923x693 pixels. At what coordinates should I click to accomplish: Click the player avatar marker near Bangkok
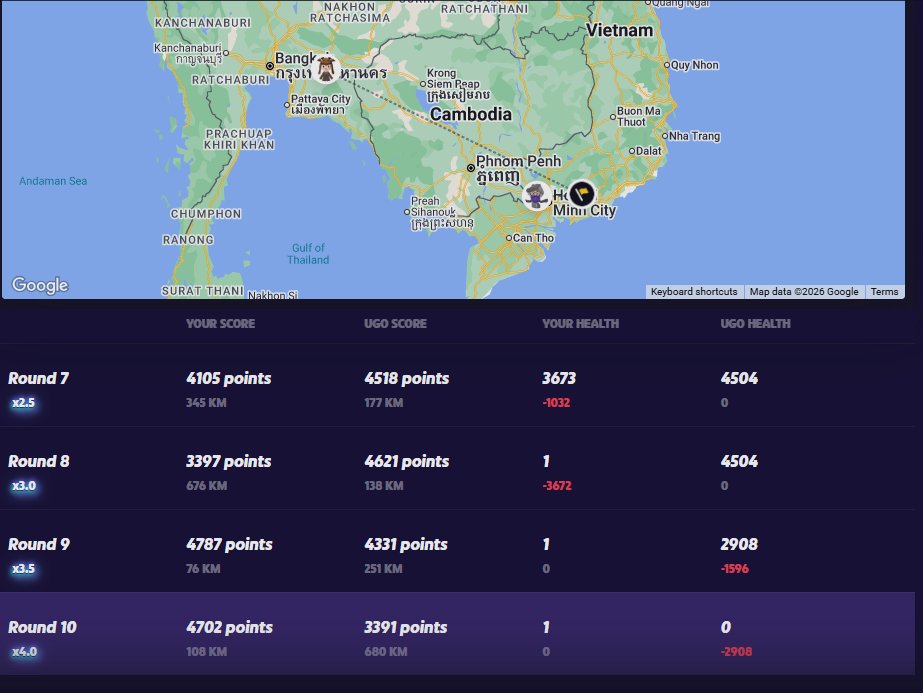coord(326,69)
